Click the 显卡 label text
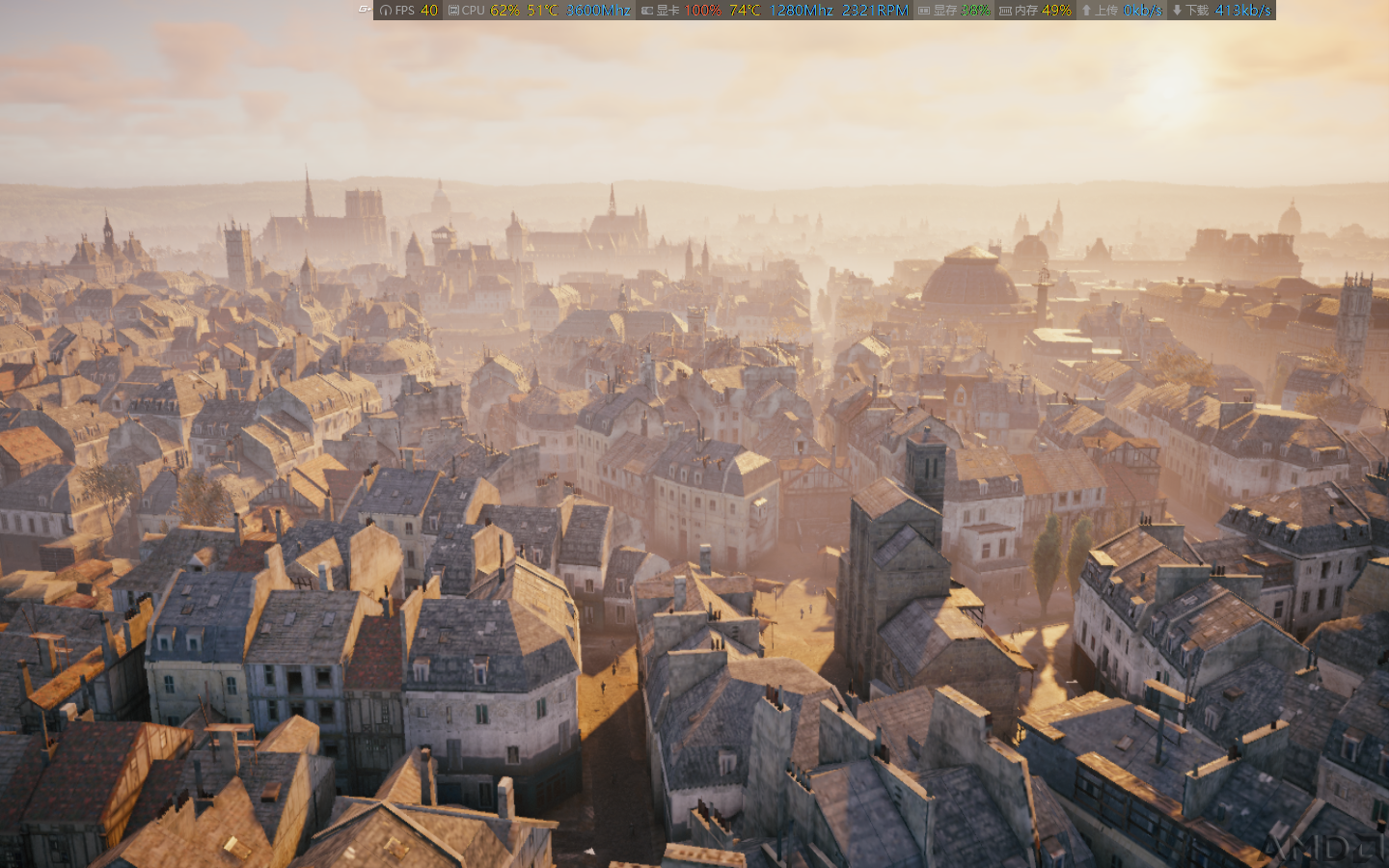Viewport: 1389px width, 868px height. tap(667, 11)
